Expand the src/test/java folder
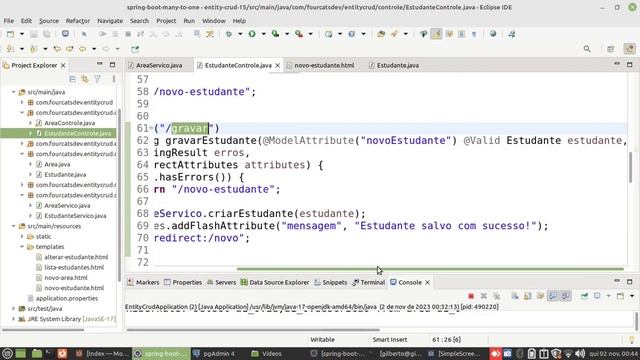The width and height of the screenshot is (640, 360). click(x=13, y=309)
